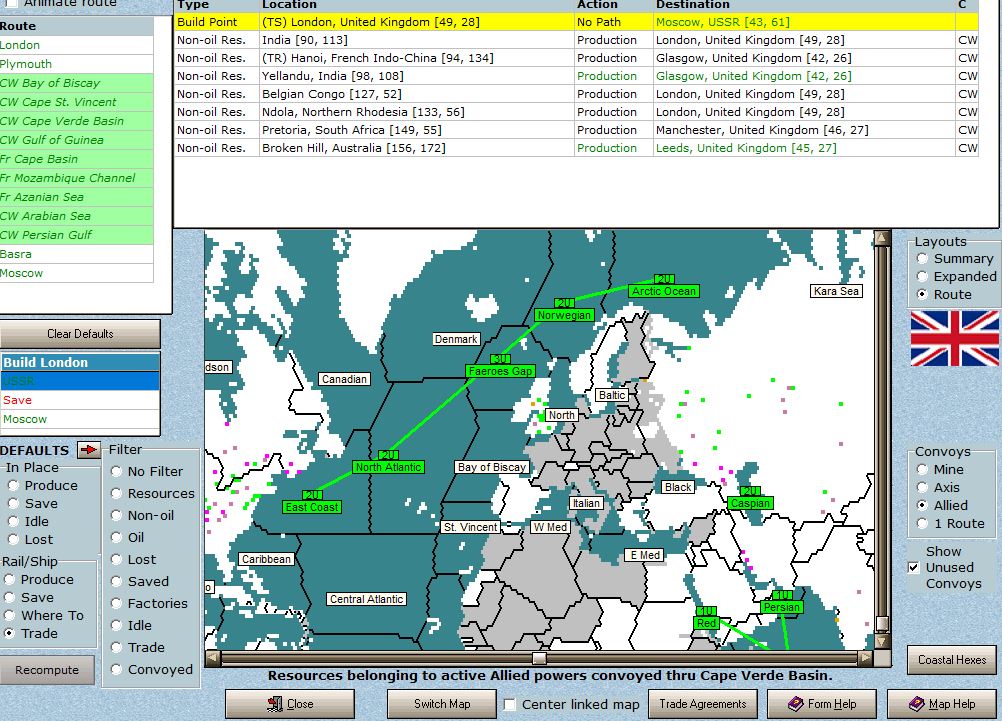
Task: Click the Norwegian convoy label
Action: coord(564,315)
